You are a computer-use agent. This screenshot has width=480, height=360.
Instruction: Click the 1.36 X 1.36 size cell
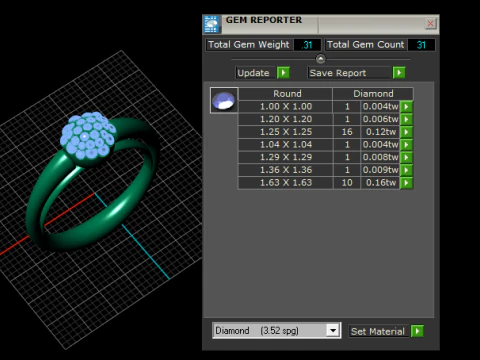[286, 170]
